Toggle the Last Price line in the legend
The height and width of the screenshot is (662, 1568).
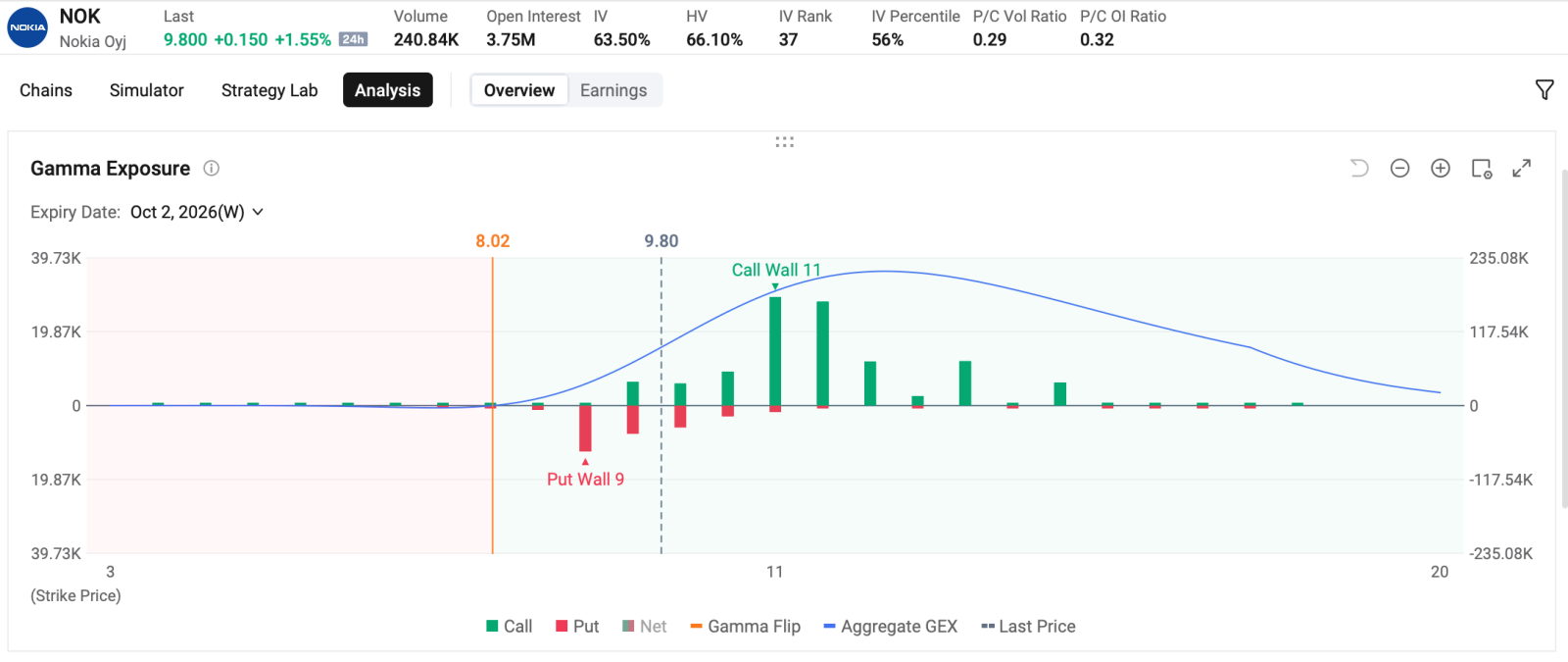coord(1028,627)
